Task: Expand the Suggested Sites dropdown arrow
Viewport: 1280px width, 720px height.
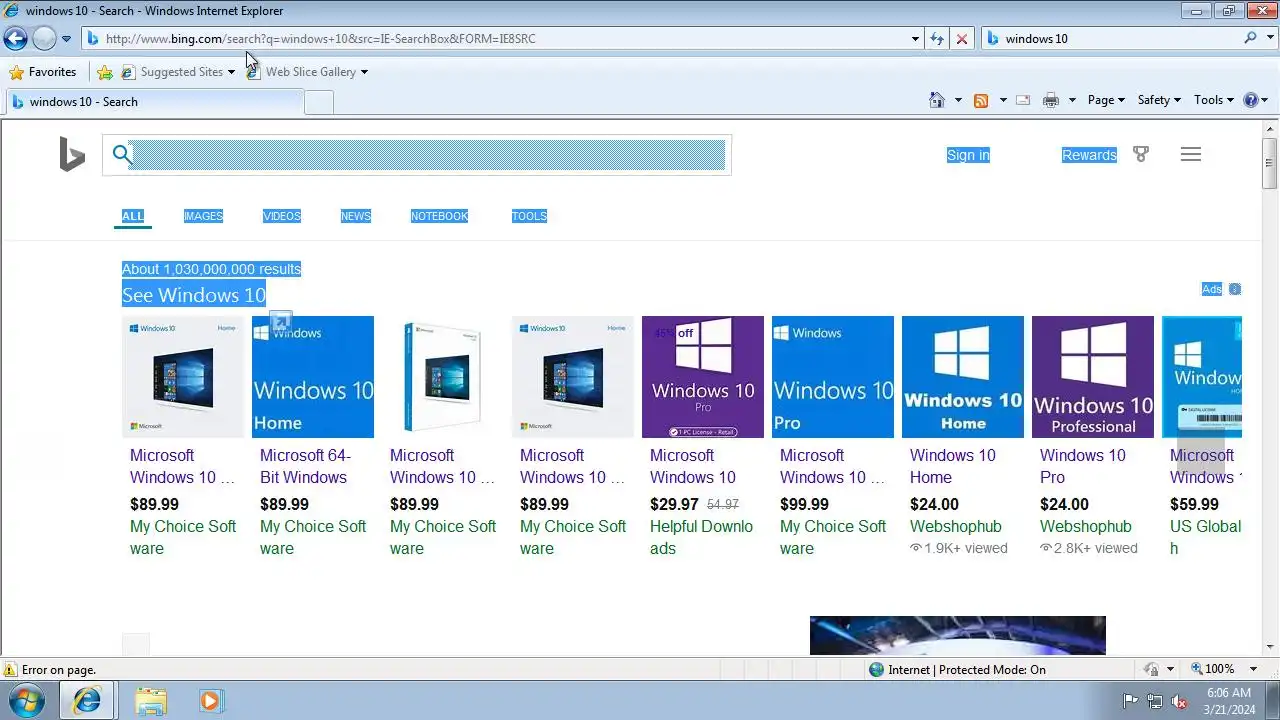Action: pos(231,72)
